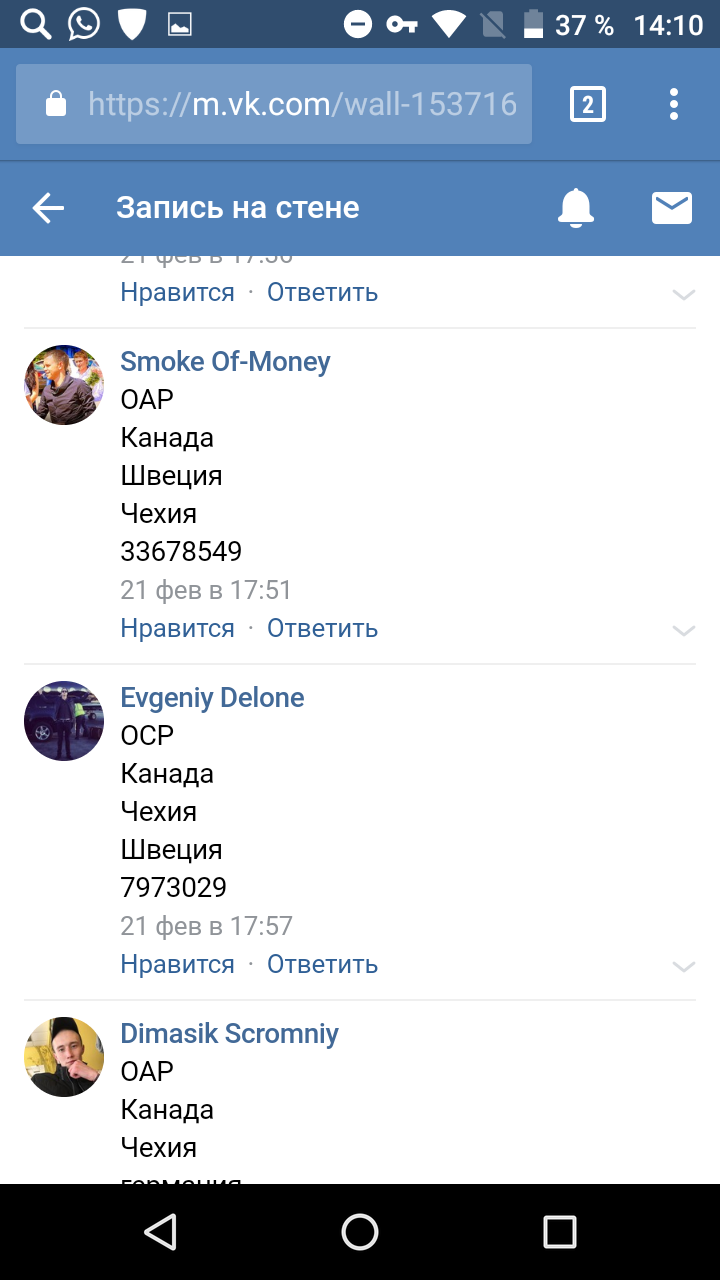720x1280 pixels.
Task: Open notifications bell icon
Action: coord(576,208)
